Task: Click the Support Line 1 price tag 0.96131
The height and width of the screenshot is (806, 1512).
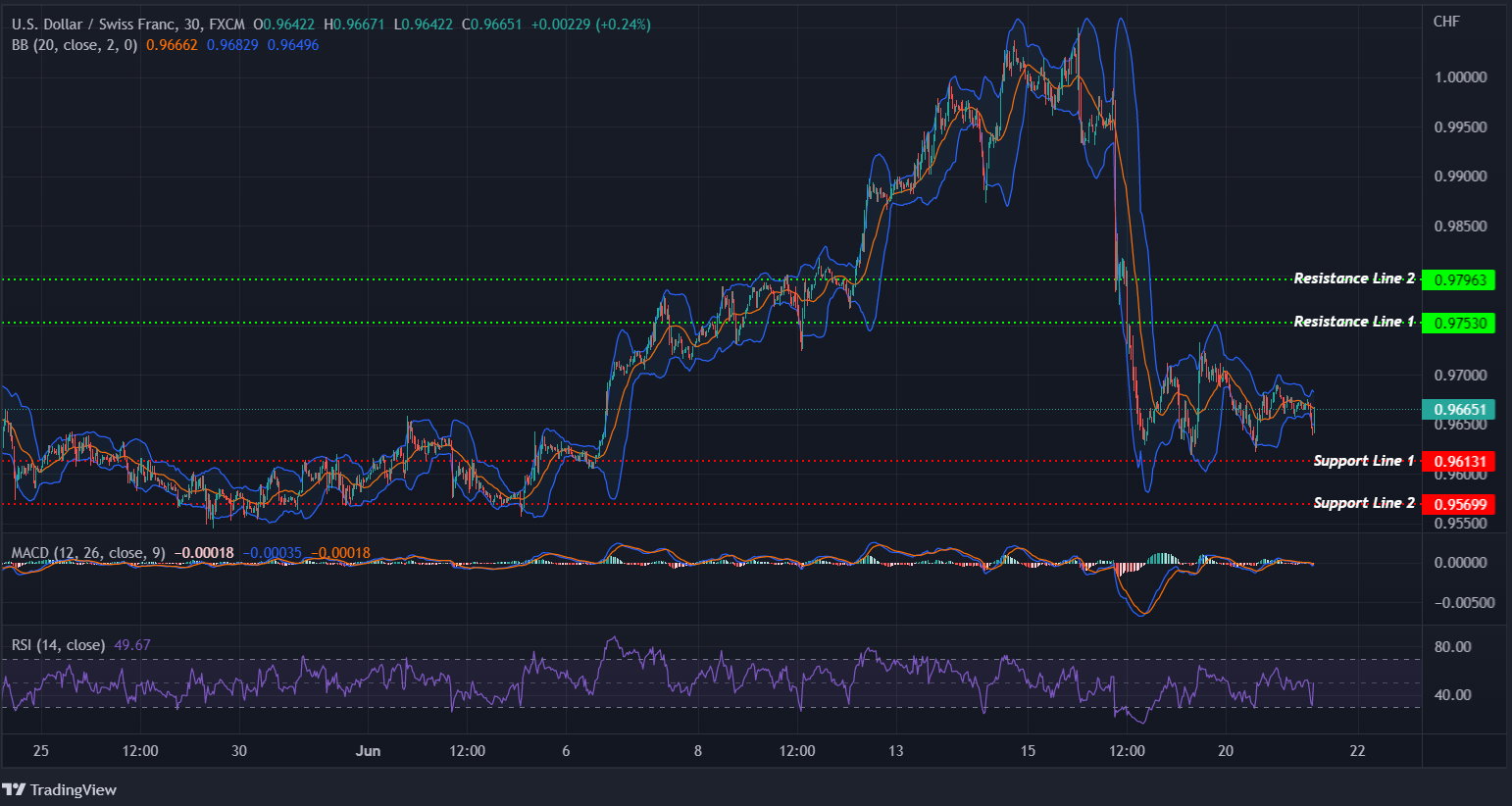Action: 1458,461
